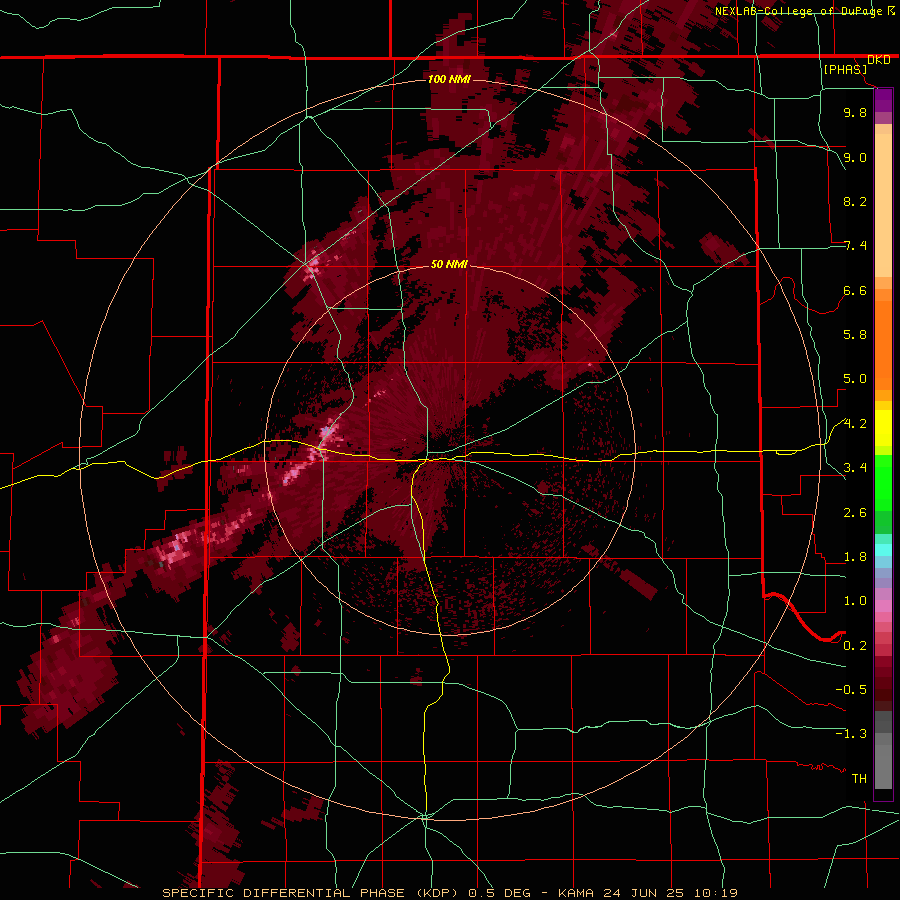Screen dimensions: 900x900
Task: Click the 7.4 value on the scale
Action: point(855,246)
